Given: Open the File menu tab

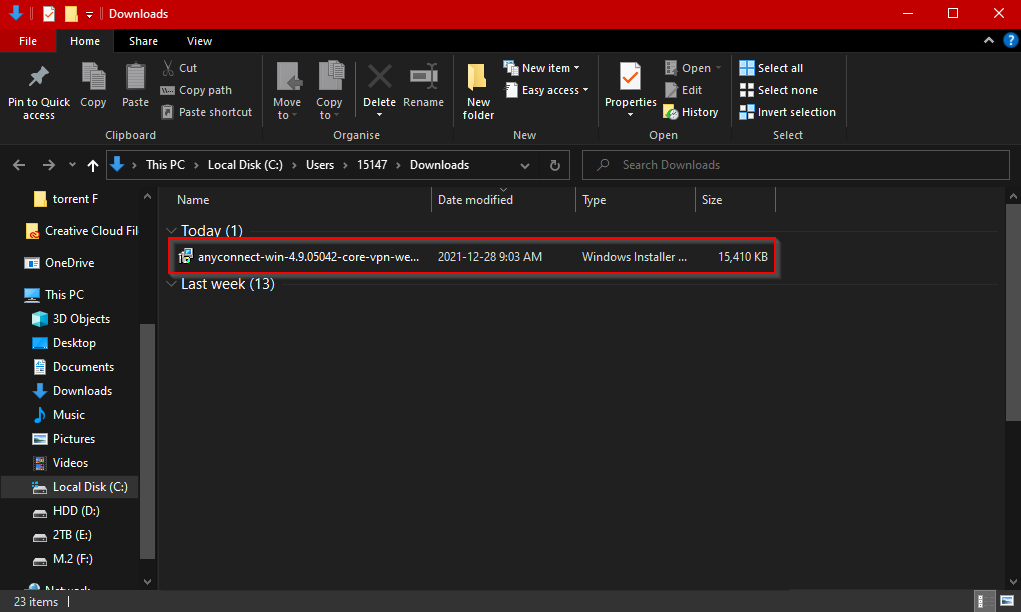Looking at the screenshot, I should pos(28,41).
